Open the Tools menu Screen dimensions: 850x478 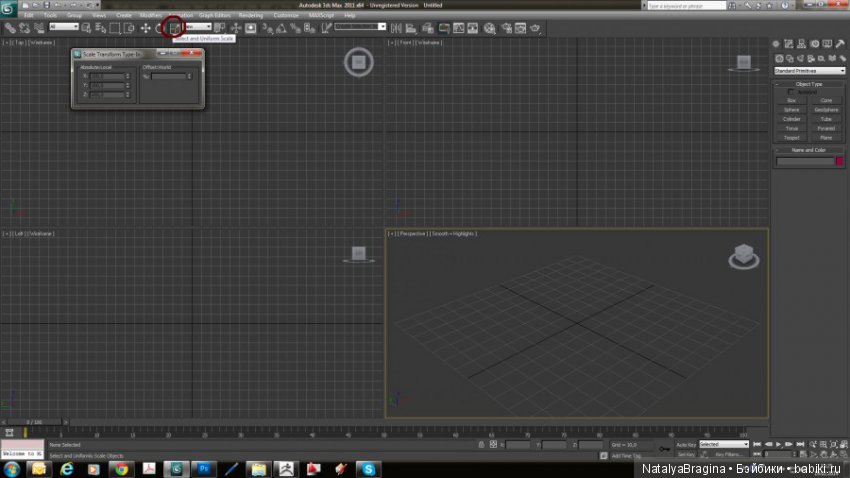pyautogui.click(x=50, y=15)
